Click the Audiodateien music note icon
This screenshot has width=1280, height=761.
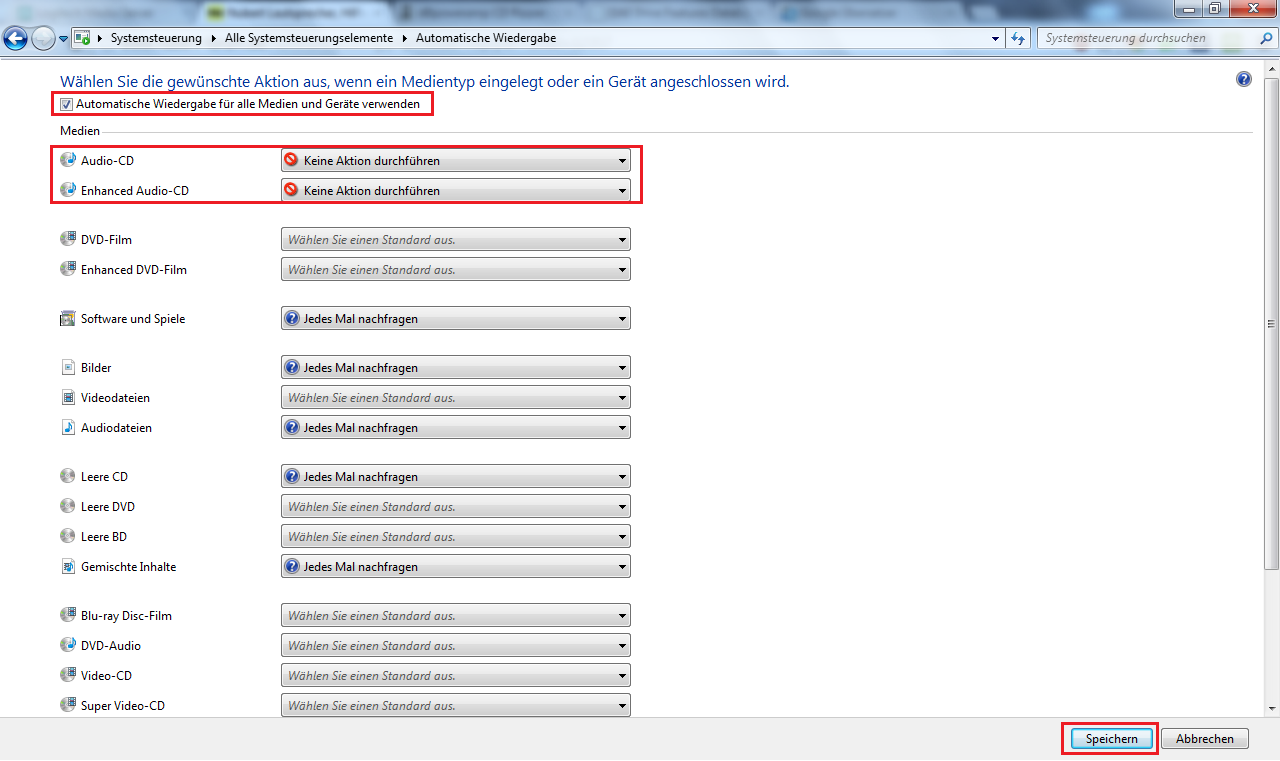[x=68, y=427]
